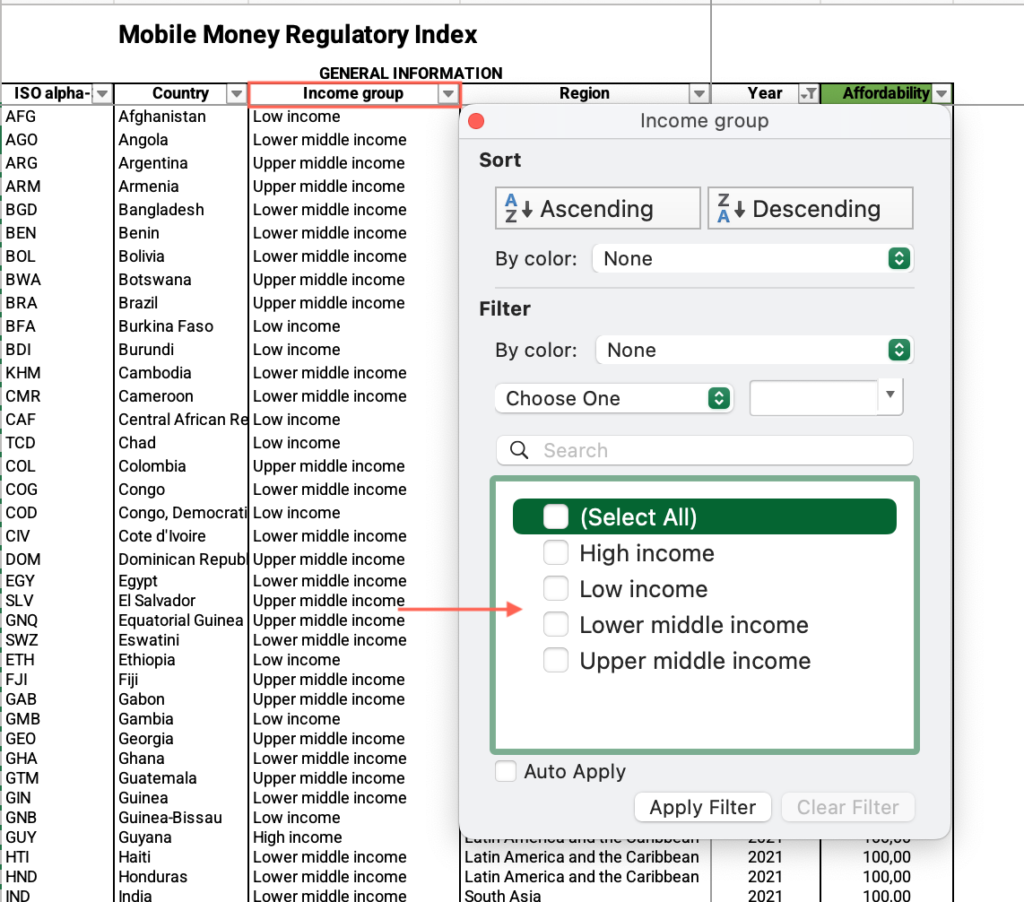The width and height of the screenshot is (1024, 902).
Task: Expand the filter value combo box arrow
Action: pyautogui.click(x=889, y=395)
